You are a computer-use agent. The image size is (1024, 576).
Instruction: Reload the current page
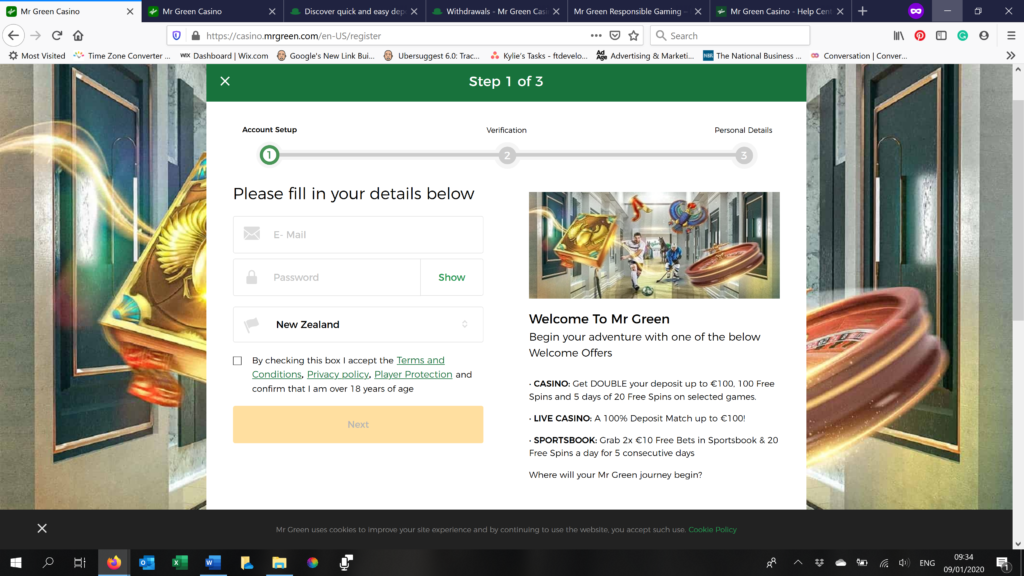57,35
